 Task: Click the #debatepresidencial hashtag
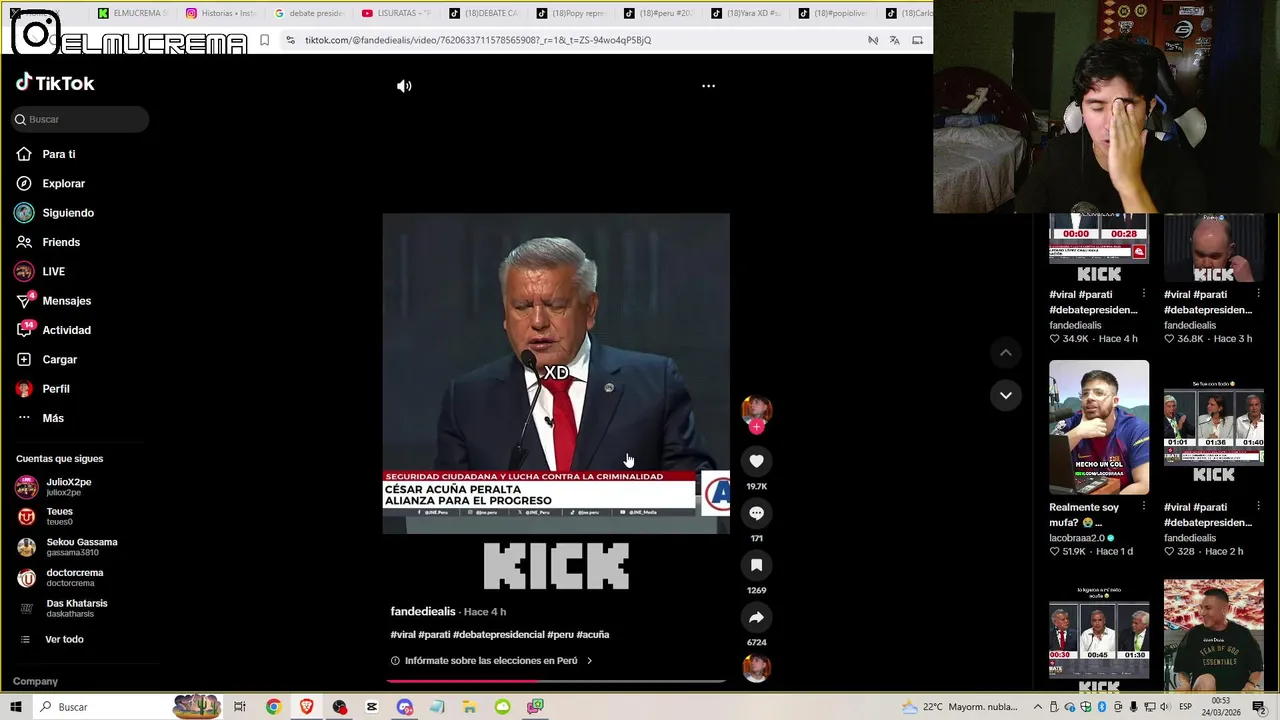coord(498,635)
